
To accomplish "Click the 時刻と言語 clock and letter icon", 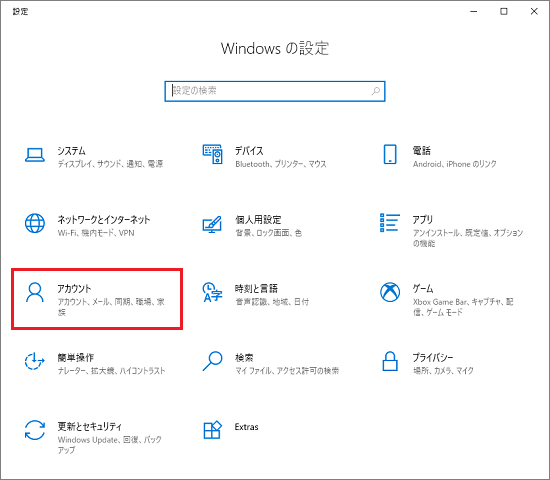I will point(212,292).
